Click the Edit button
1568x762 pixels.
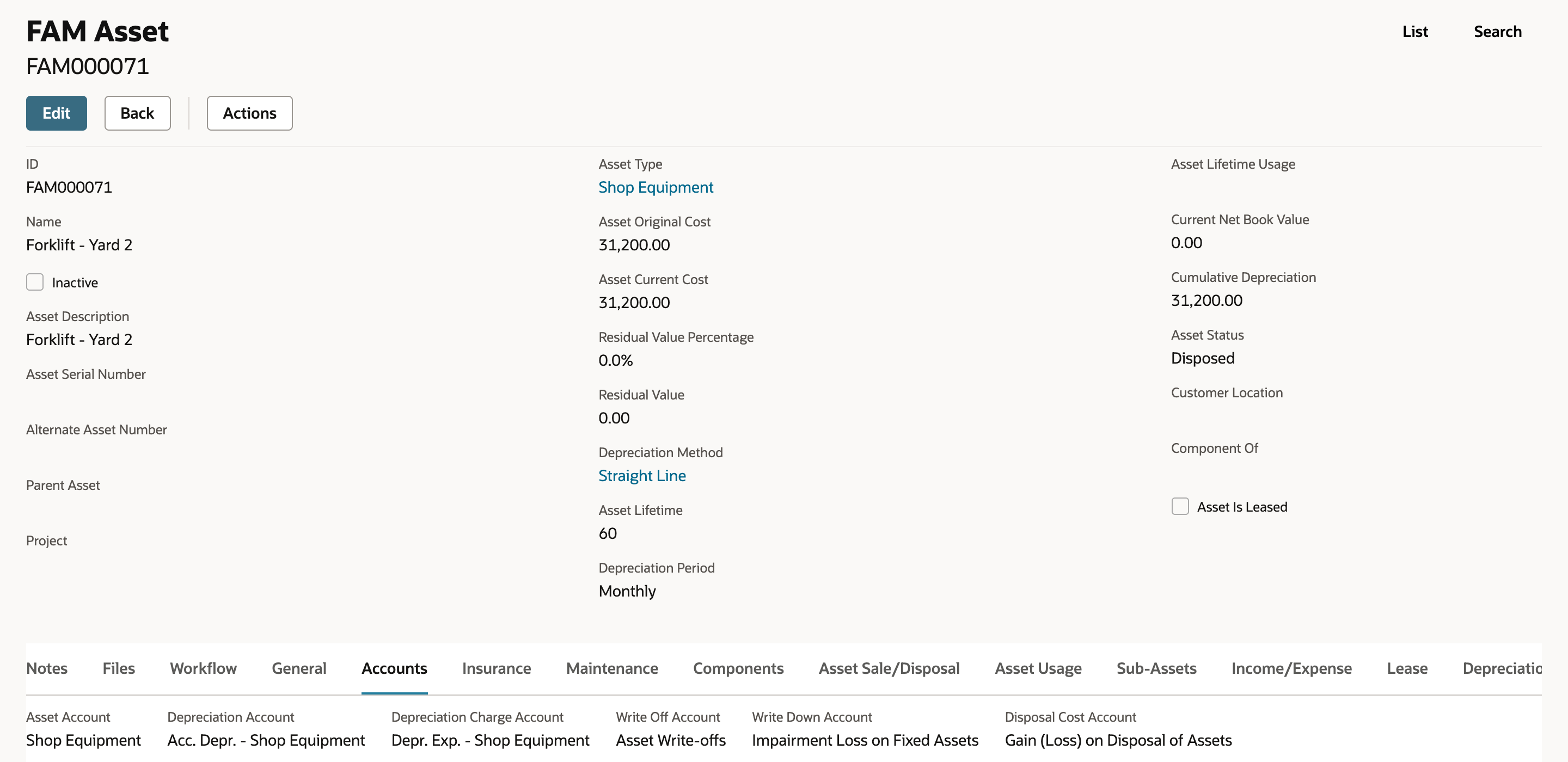(x=56, y=113)
